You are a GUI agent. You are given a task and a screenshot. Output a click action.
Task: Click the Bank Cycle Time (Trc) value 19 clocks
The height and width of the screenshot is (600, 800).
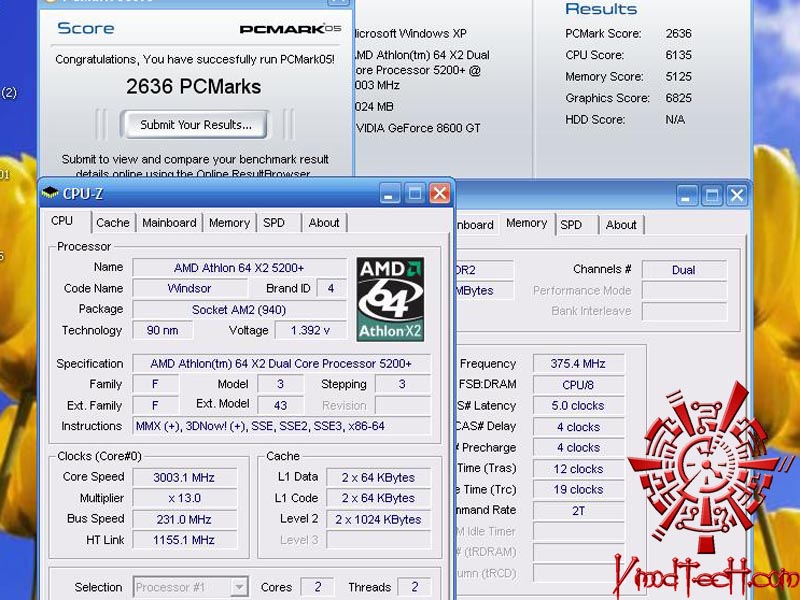click(578, 489)
